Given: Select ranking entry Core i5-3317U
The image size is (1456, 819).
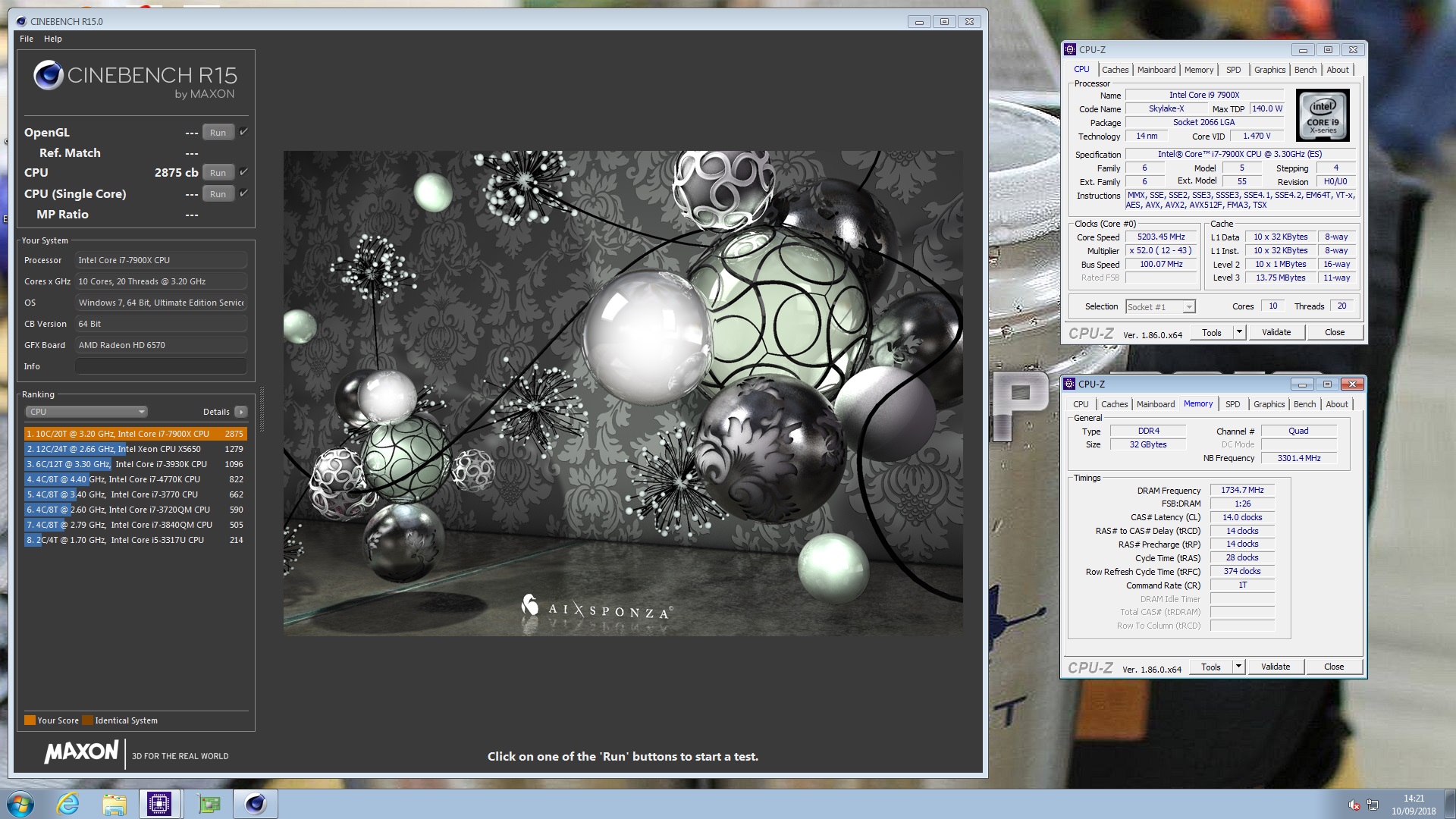Looking at the screenshot, I should (x=135, y=540).
